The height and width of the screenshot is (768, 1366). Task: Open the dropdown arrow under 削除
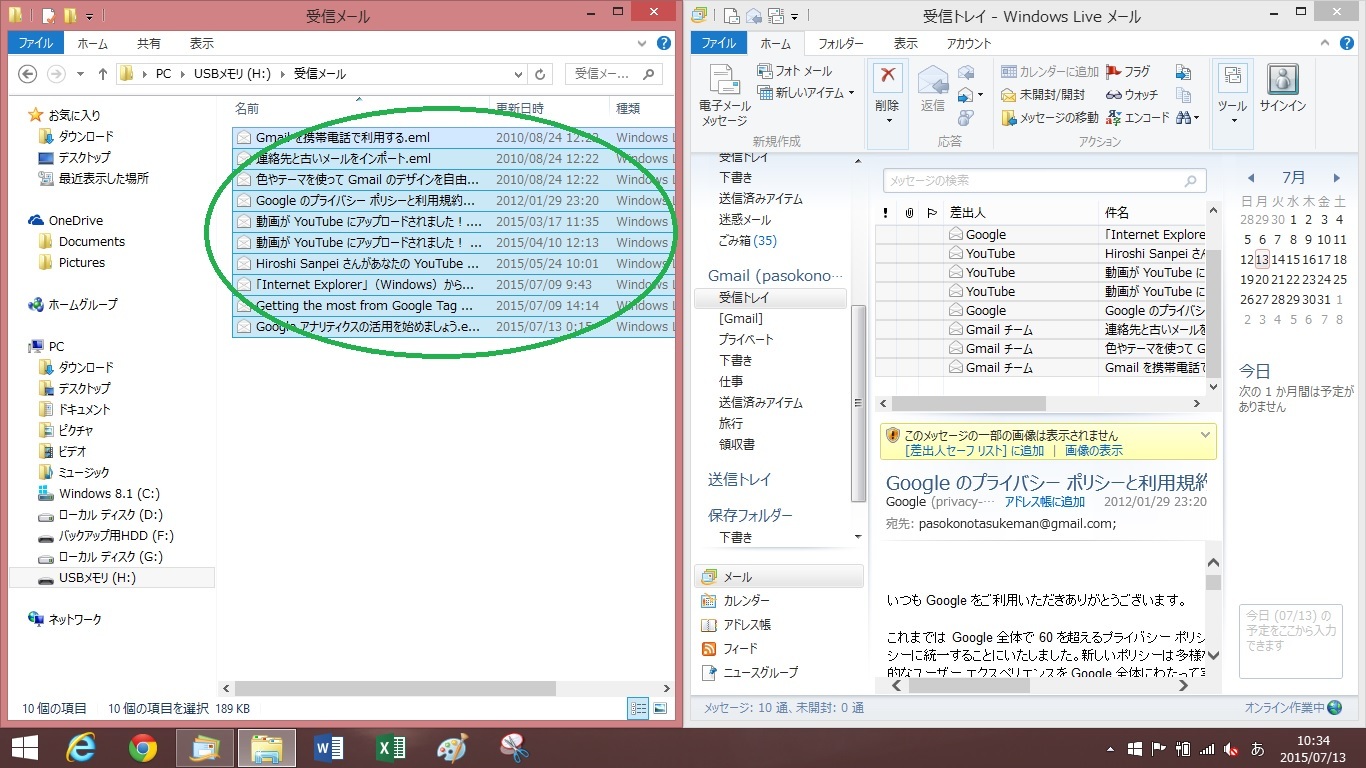coord(887,121)
